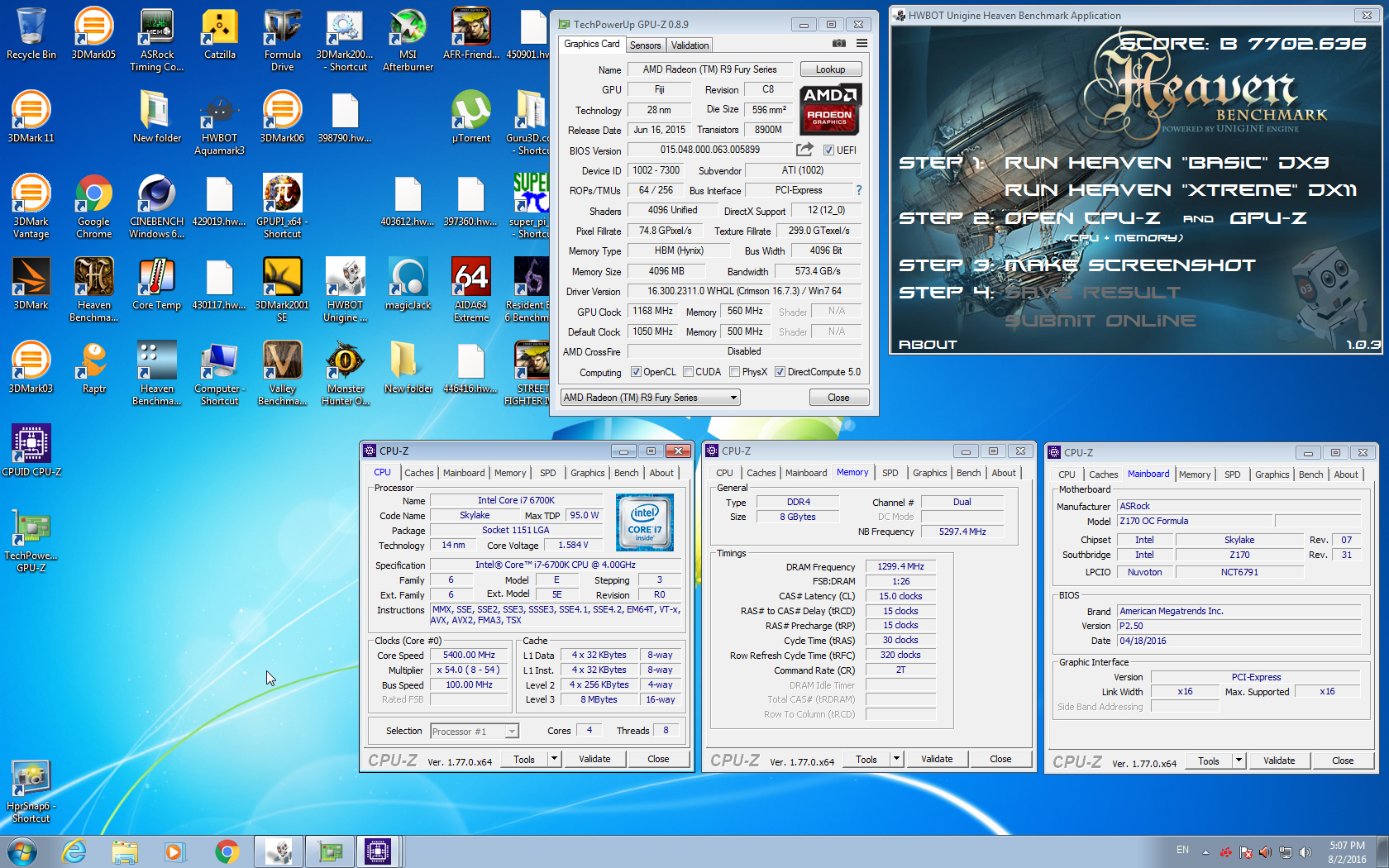Launch µTorrent from the desktop

point(470,117)
